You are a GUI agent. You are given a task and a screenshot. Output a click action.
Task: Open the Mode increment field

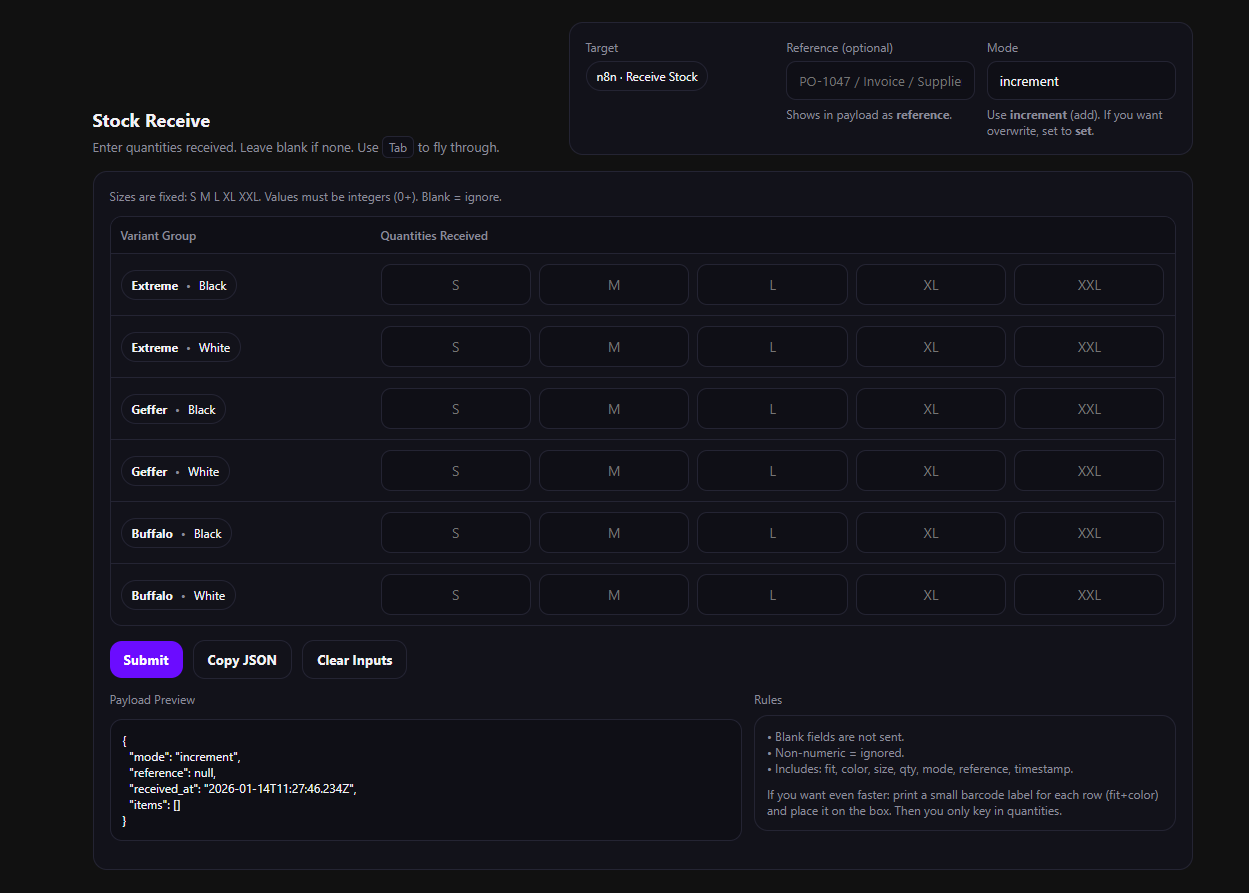(x=1081, y=81)
